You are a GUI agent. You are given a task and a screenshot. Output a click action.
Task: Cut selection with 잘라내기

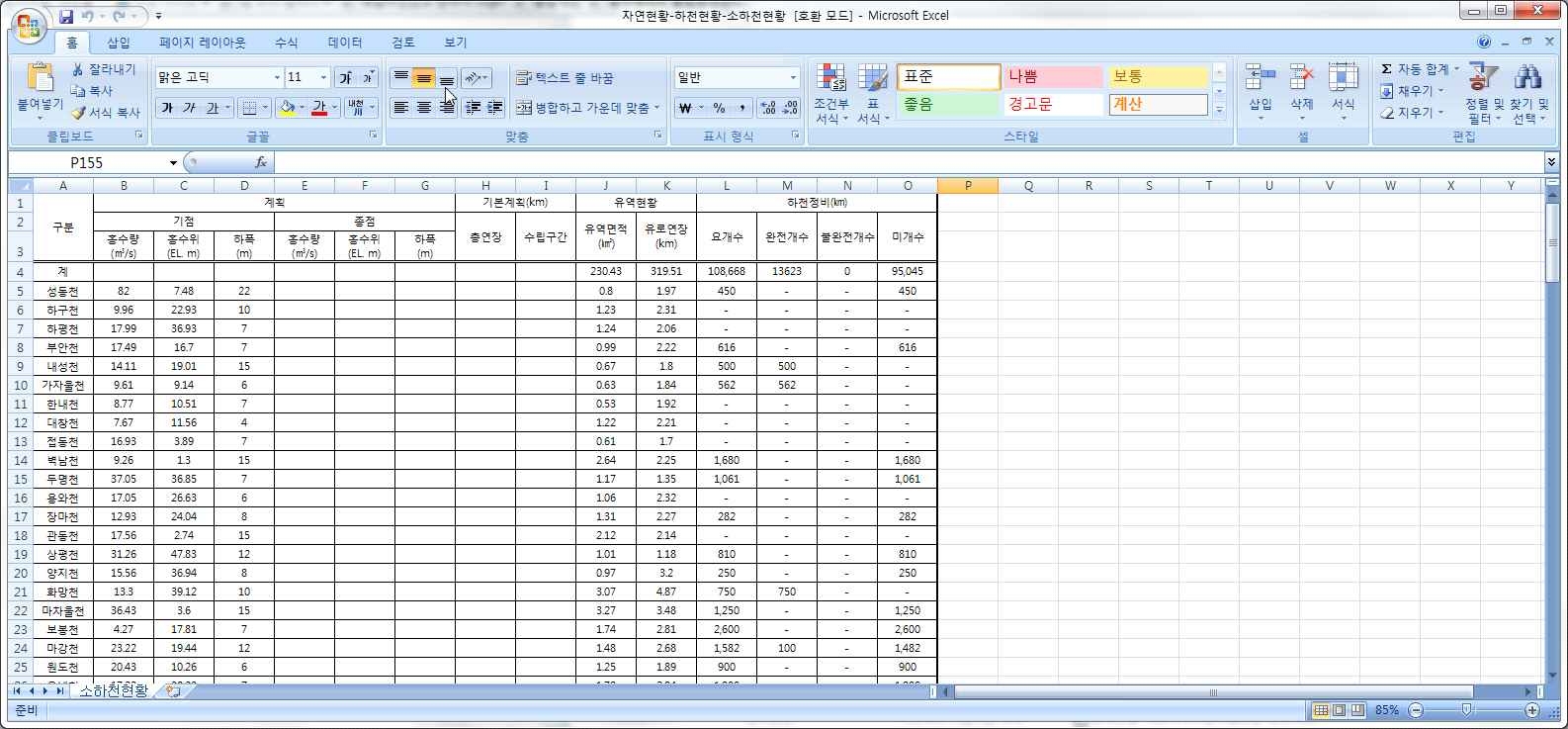point(105,69)
